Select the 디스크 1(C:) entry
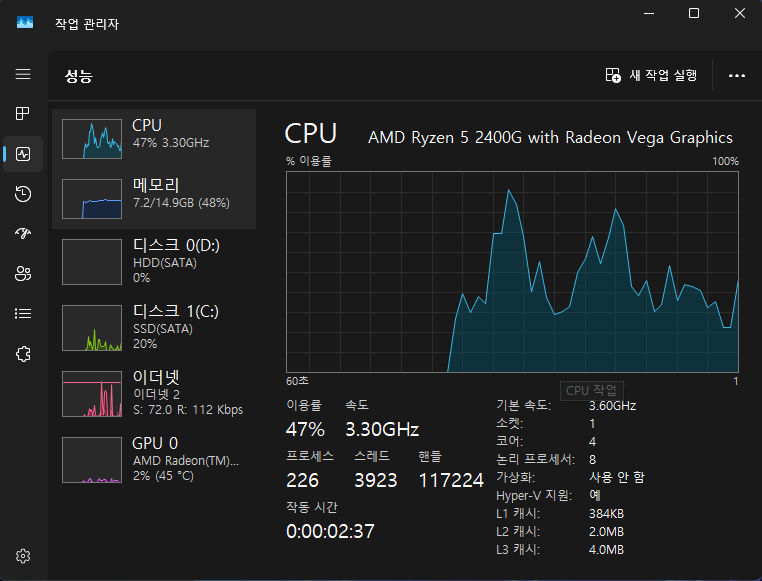 [x=154, y=327]
